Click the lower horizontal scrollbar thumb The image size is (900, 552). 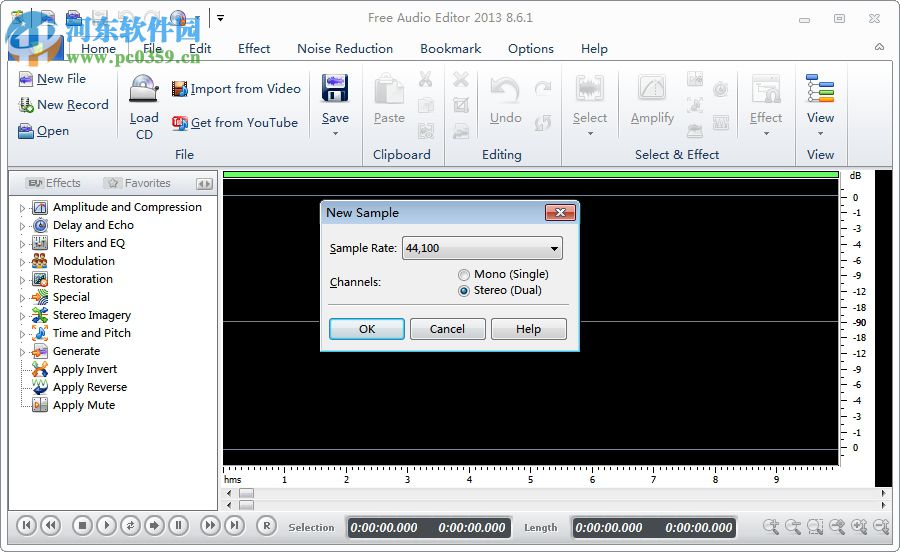(x=246, y=505)
